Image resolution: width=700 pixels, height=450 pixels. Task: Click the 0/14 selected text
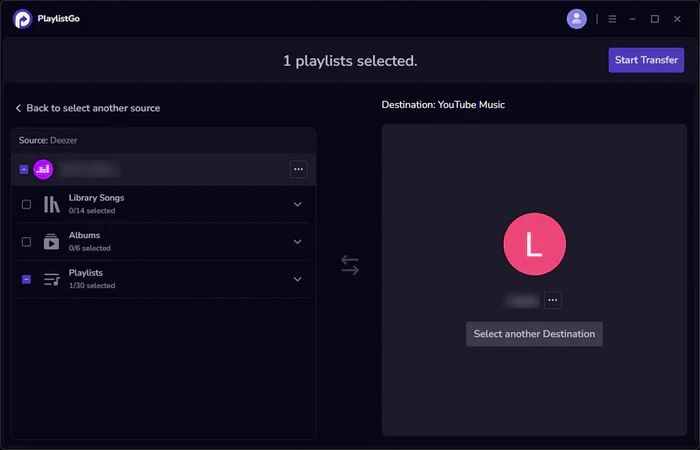pyautogui.click(x=92, y=211)
